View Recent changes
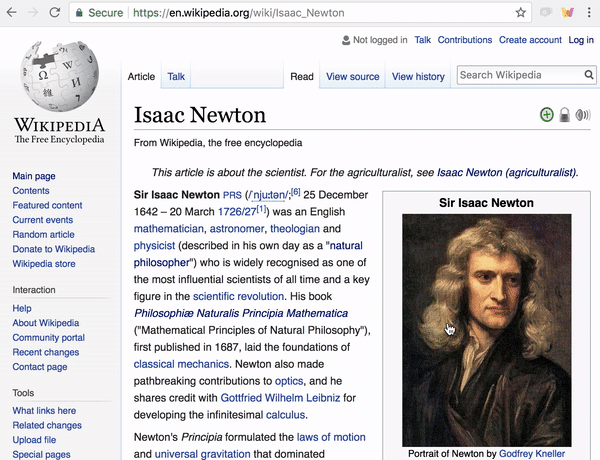 [x=46, y=352]
